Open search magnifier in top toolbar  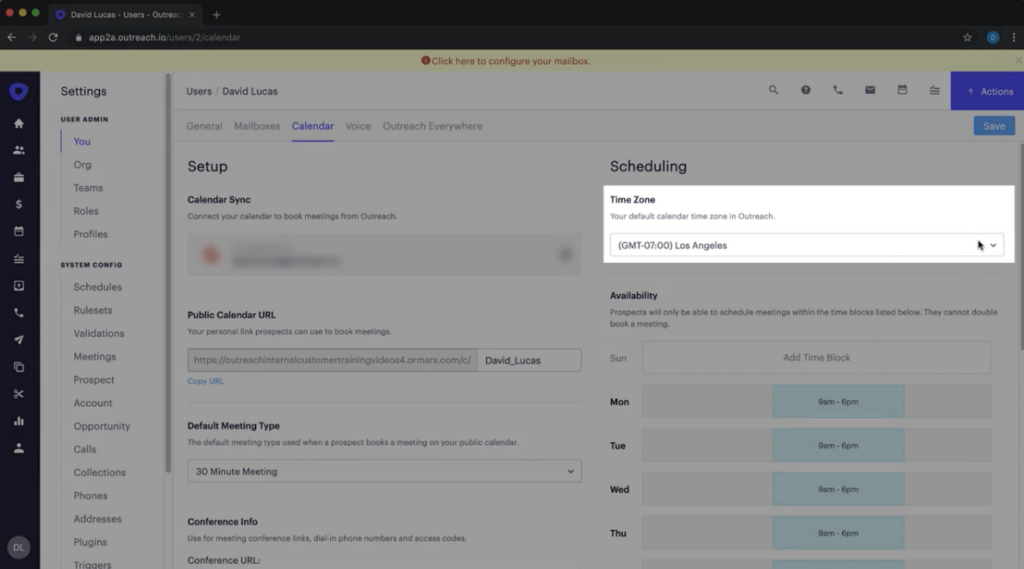[x=773, y=90]
